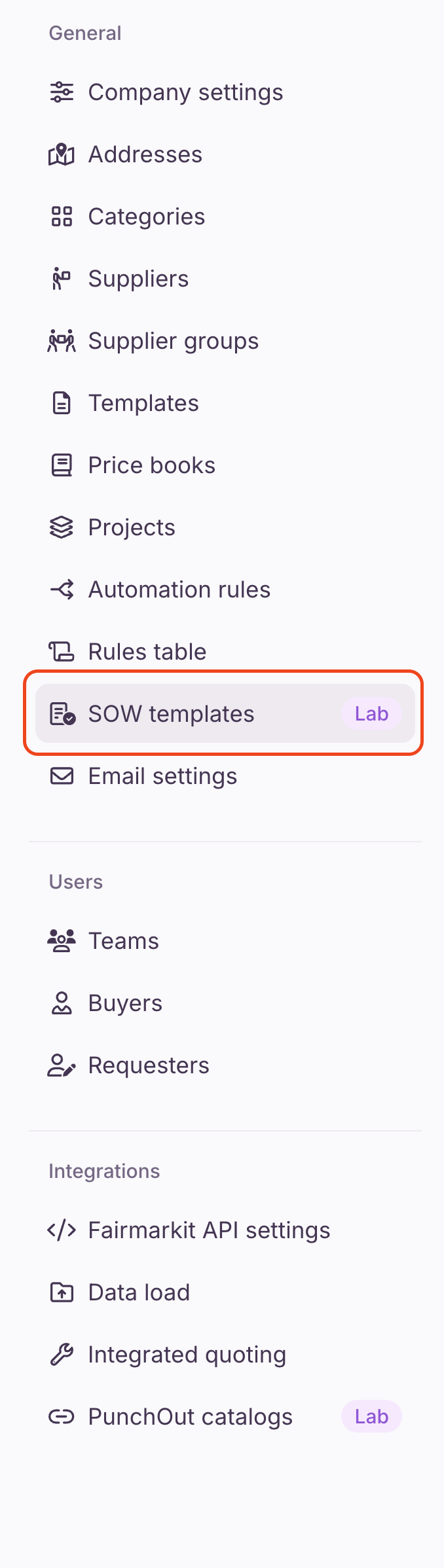This screenshot has height=1568, width=444.
Task: Click the Categories grid icon
Action: [62, 217]
